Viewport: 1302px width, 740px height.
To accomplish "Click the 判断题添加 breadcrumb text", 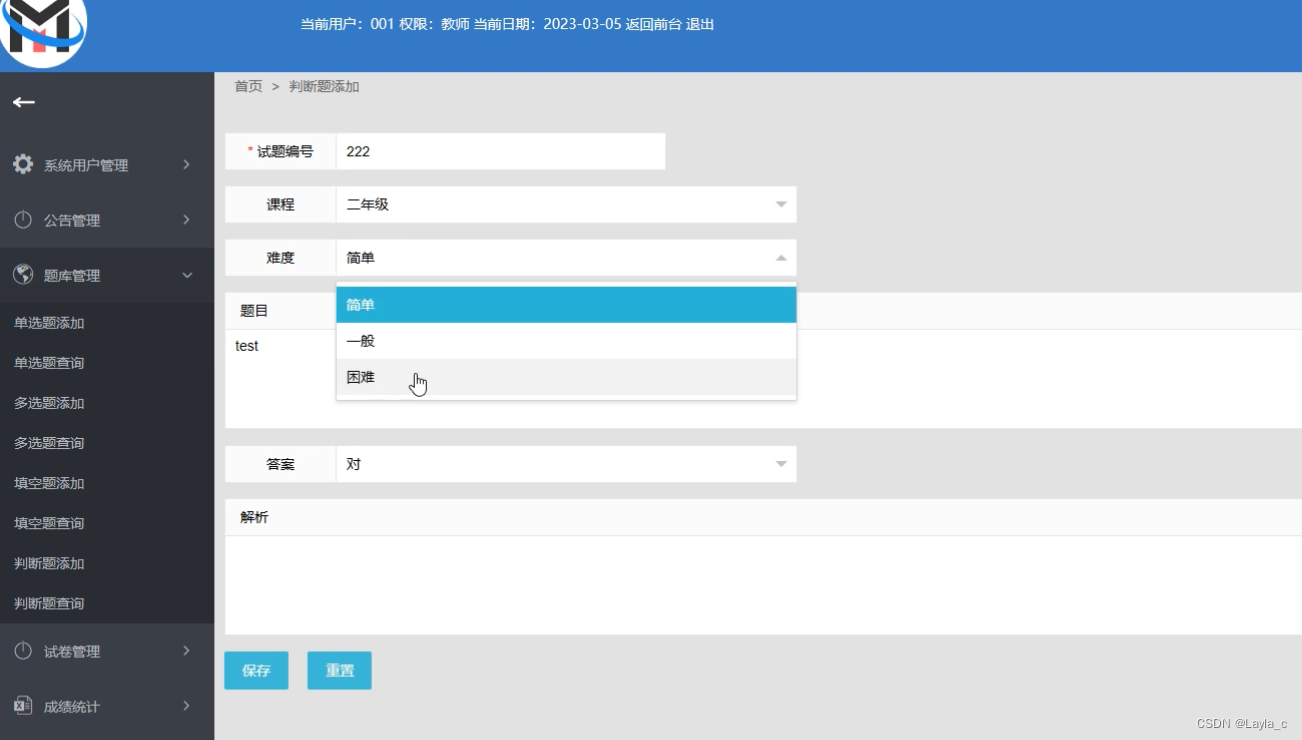I will coord(324,87).
